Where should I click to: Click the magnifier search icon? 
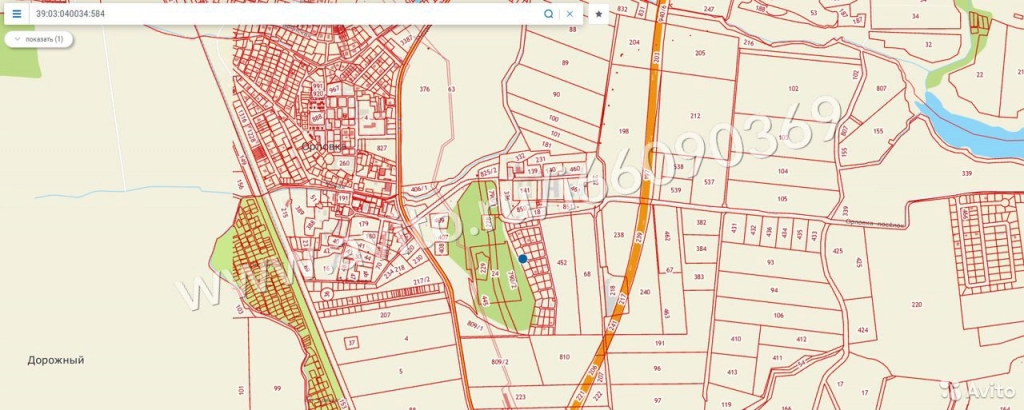pos(549,15)
